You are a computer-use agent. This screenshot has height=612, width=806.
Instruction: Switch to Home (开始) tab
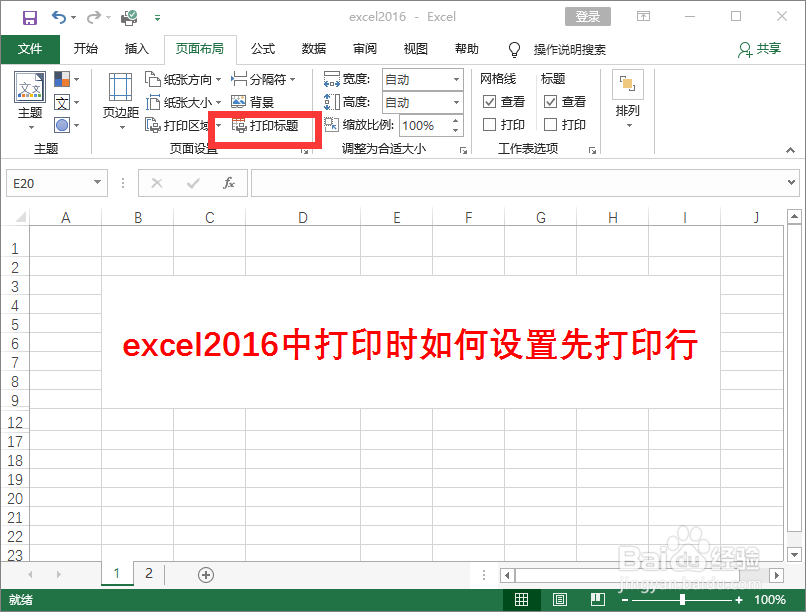click(x=85, y=49)
